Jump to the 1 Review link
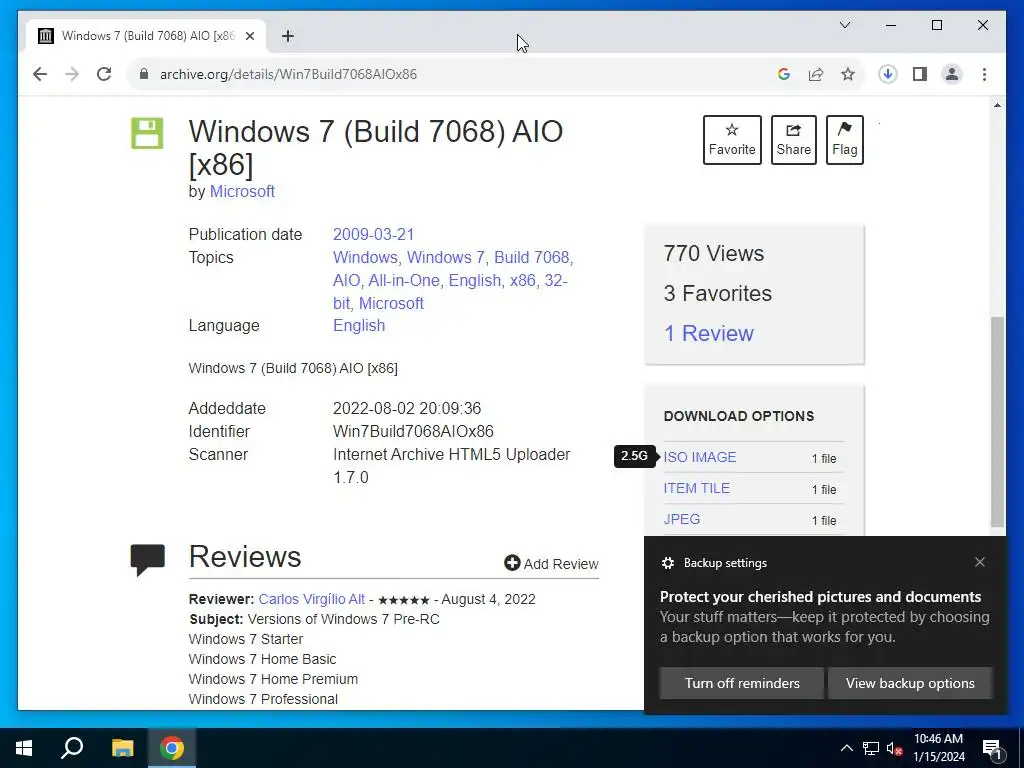Image resolution: width=1024 pixels, height=768 pixels. (709, 333)
